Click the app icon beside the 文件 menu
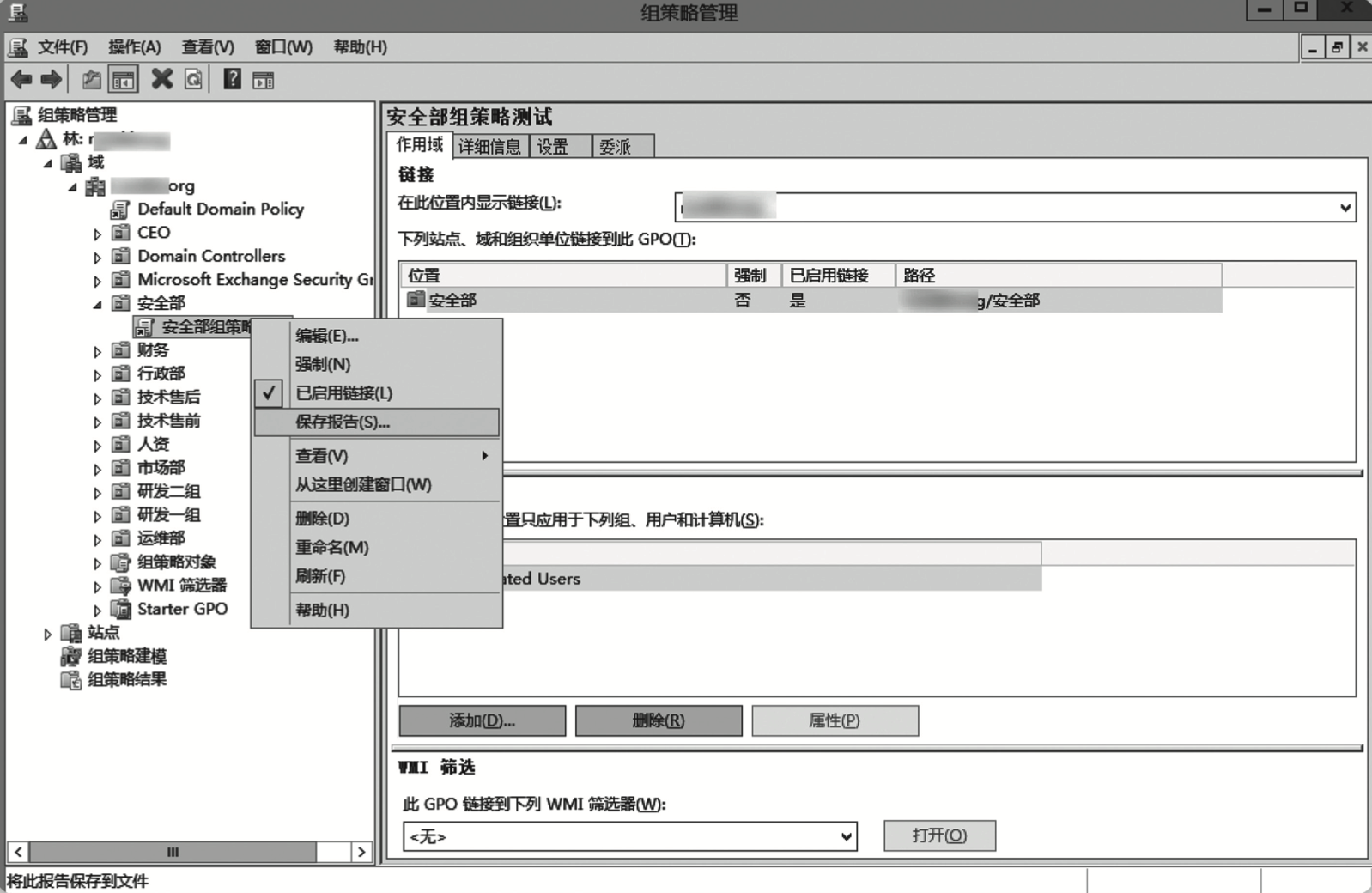This screenshot has width=1372, height=893. (18, 46)
